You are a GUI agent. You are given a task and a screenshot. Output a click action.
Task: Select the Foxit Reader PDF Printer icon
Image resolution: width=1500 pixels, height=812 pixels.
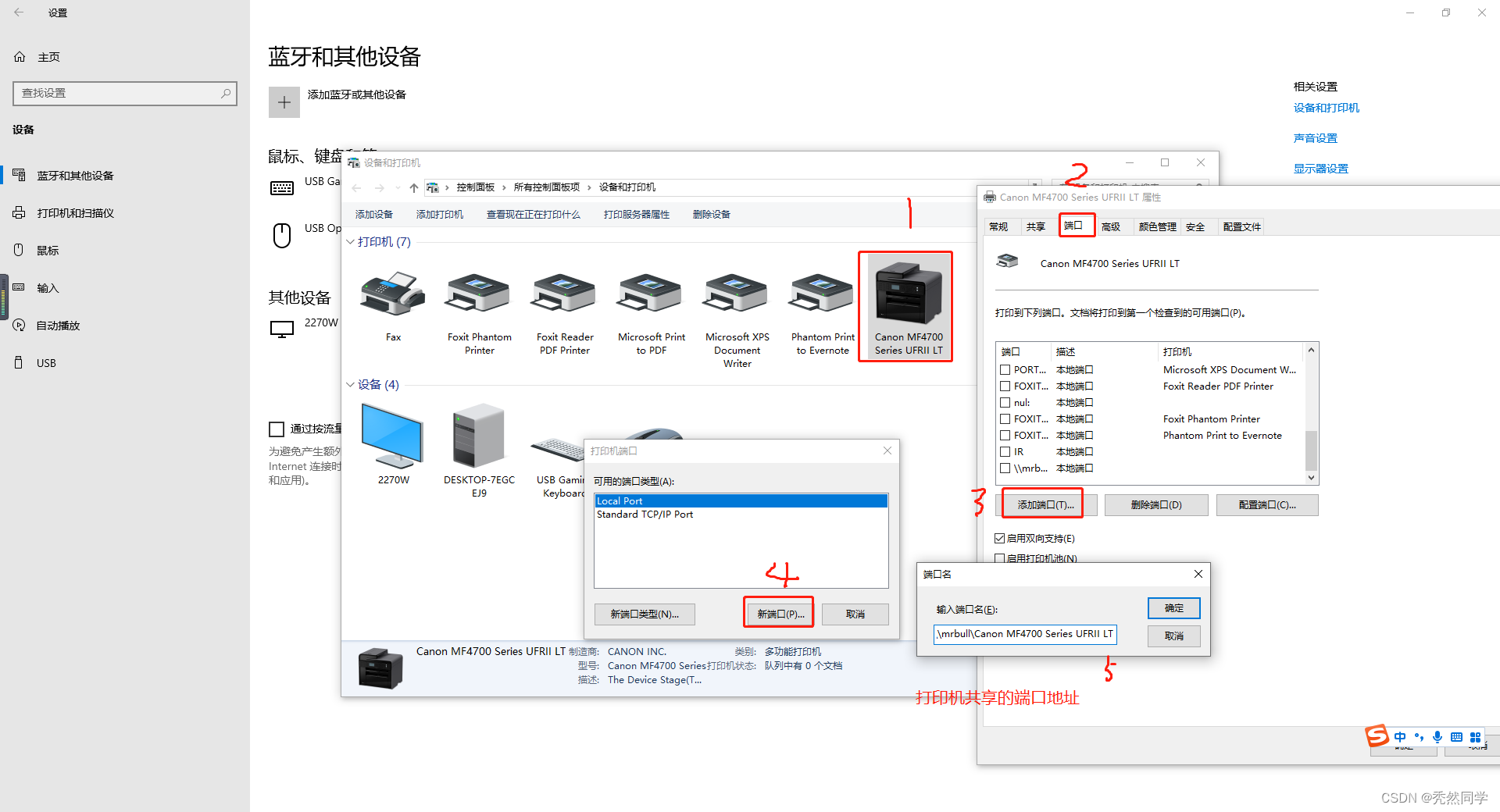(564, 294)
